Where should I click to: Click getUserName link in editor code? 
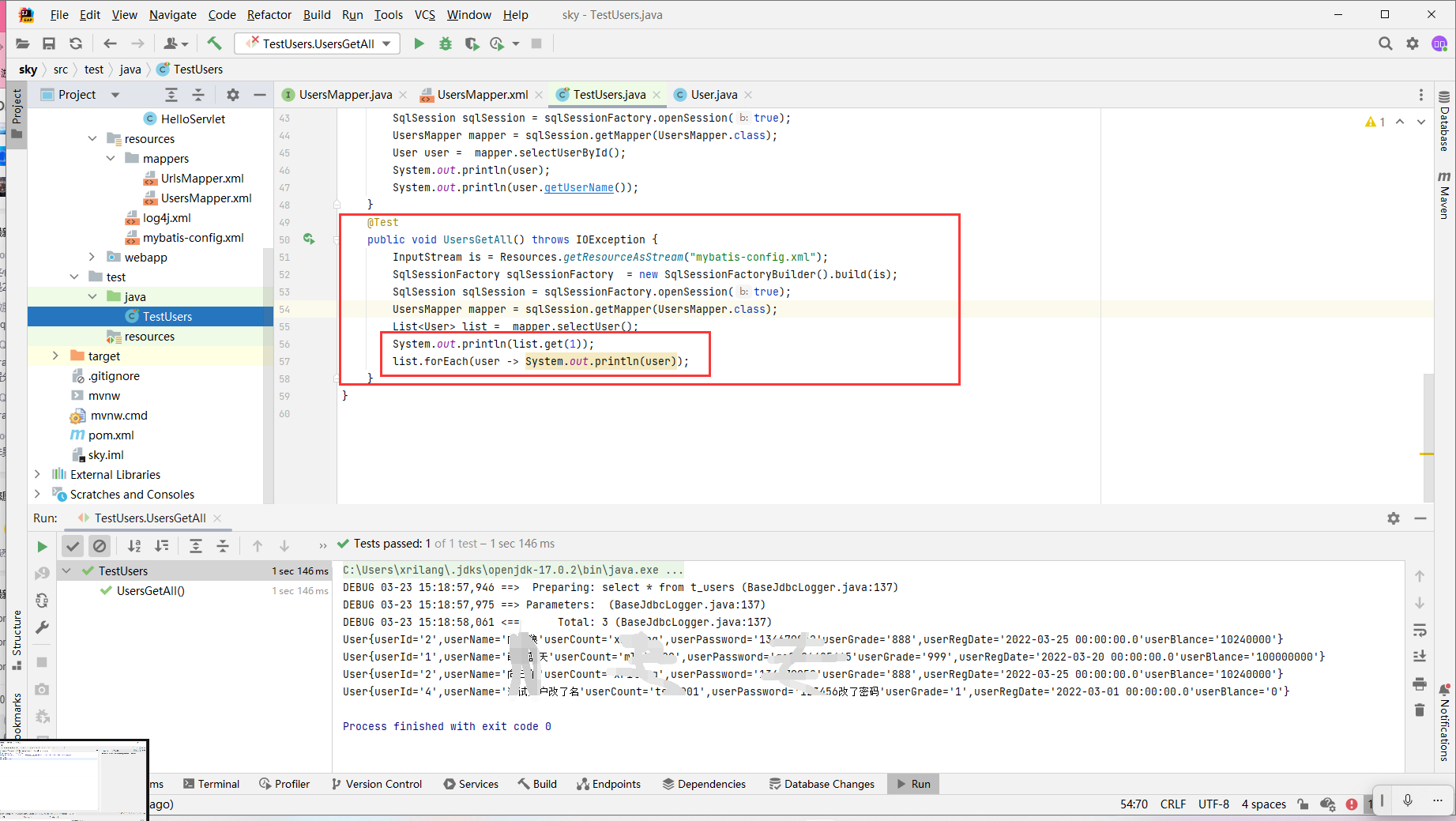578,187
